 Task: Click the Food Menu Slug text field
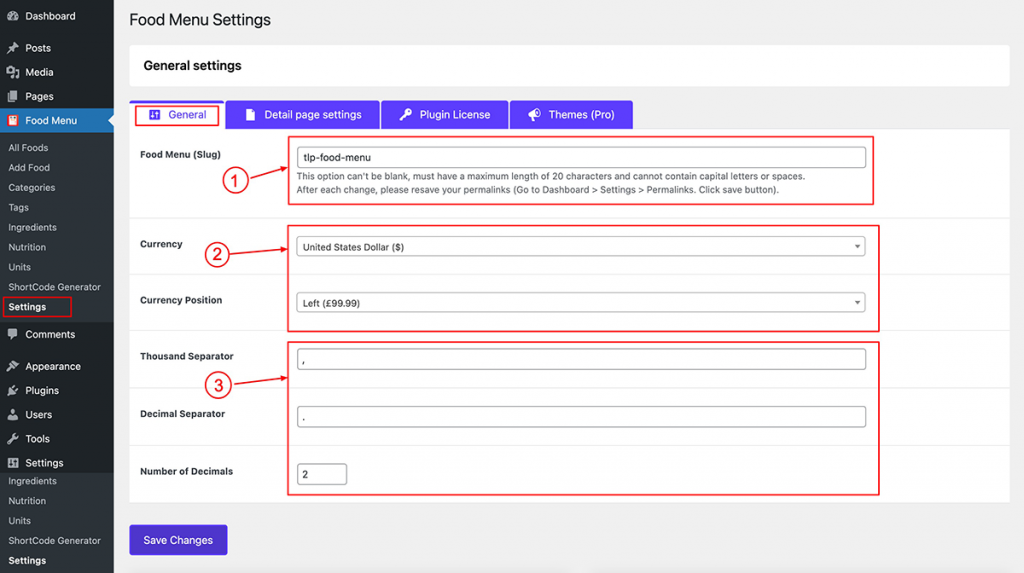(581, 157)
